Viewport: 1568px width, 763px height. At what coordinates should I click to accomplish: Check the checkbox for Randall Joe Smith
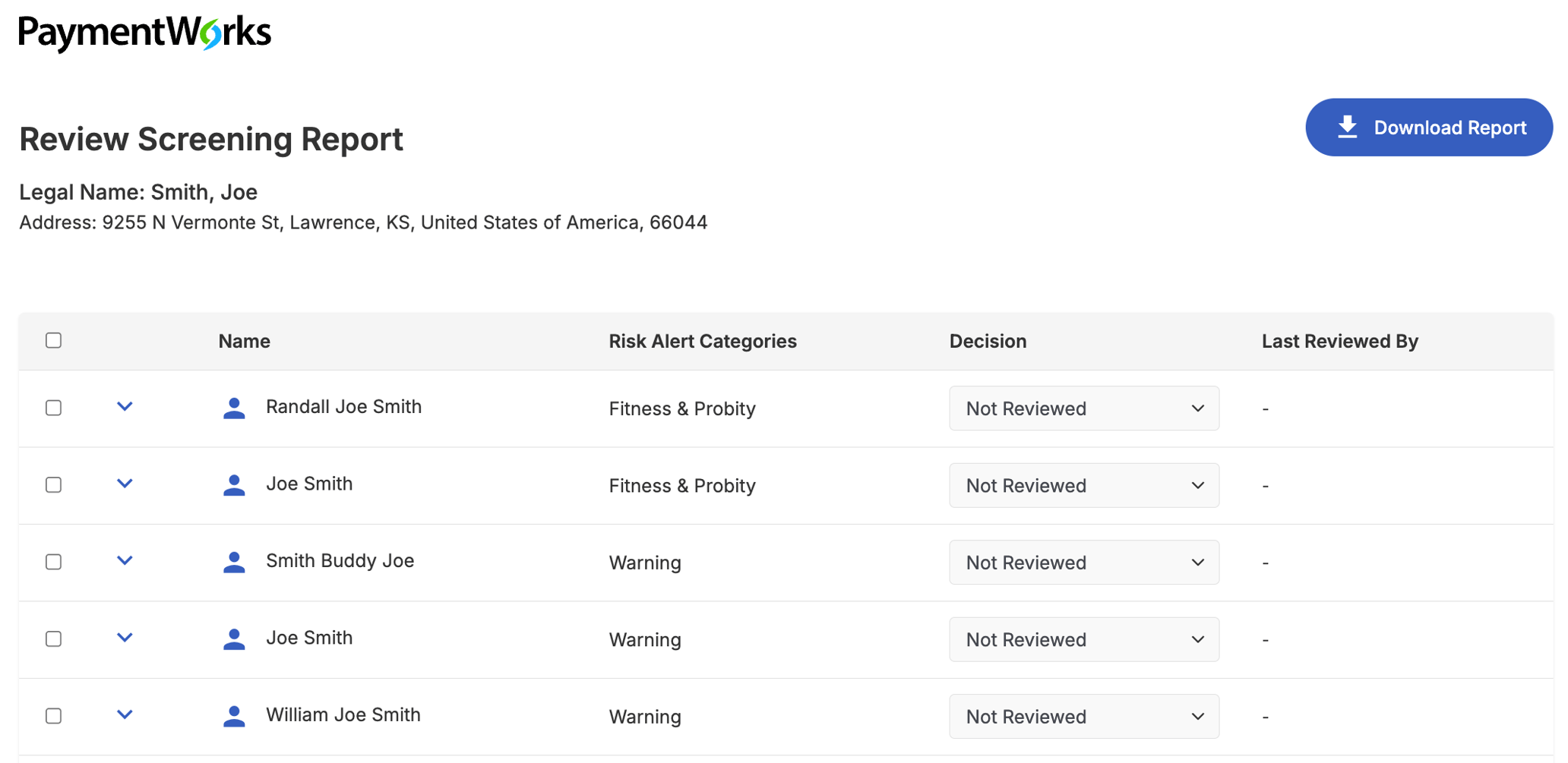coord(53,408)
